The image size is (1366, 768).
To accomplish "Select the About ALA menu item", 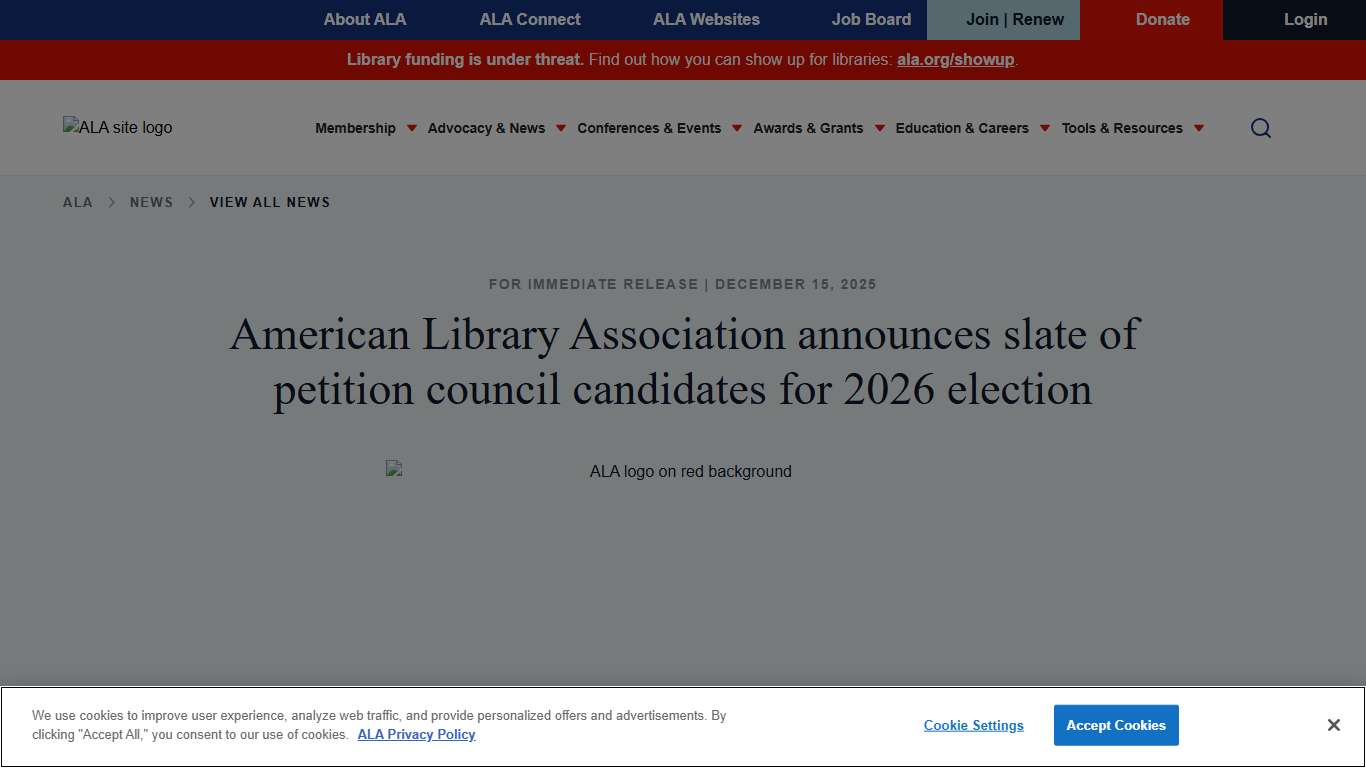I will point(365,19).
